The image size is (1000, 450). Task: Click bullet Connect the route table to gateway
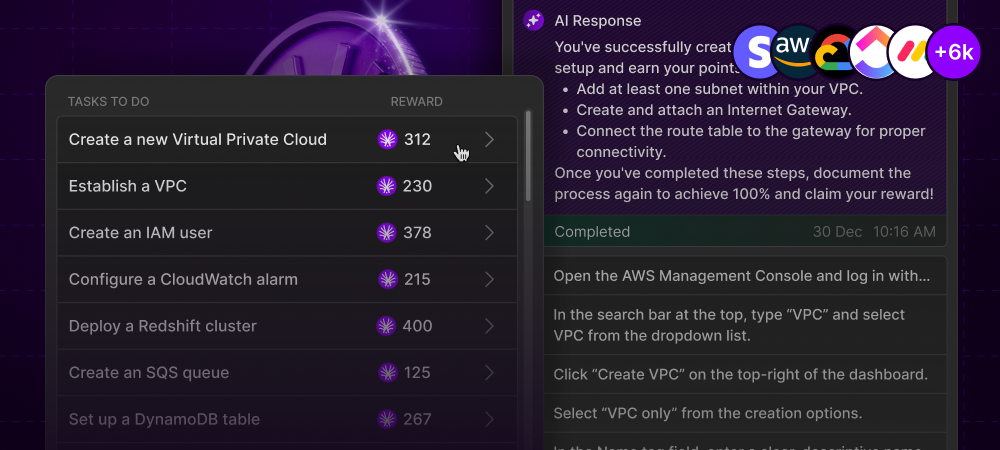pyautogui.click(x=751, y=142)
